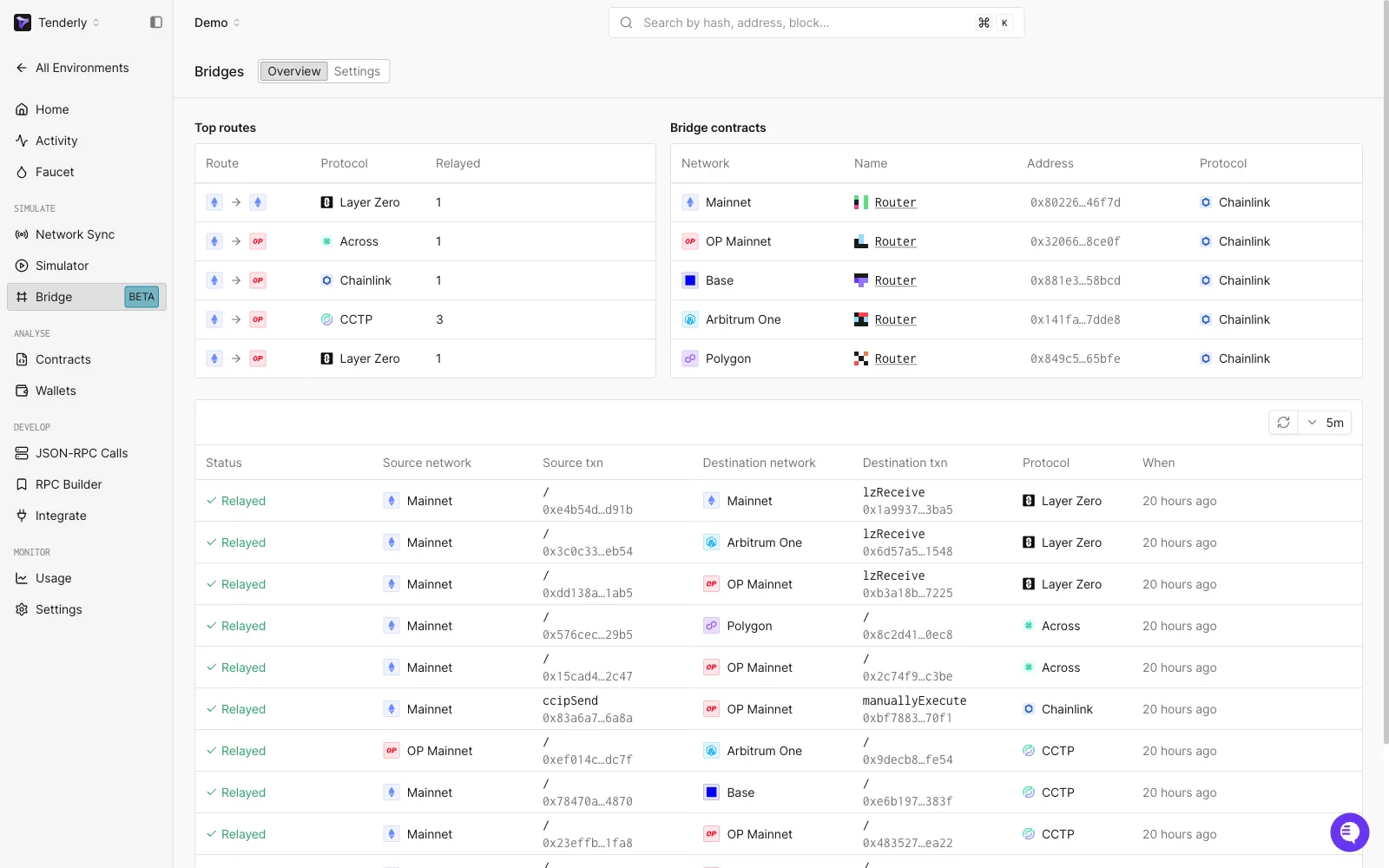Click source txn 0x83a6a7…6a8a

coord(588,718)
